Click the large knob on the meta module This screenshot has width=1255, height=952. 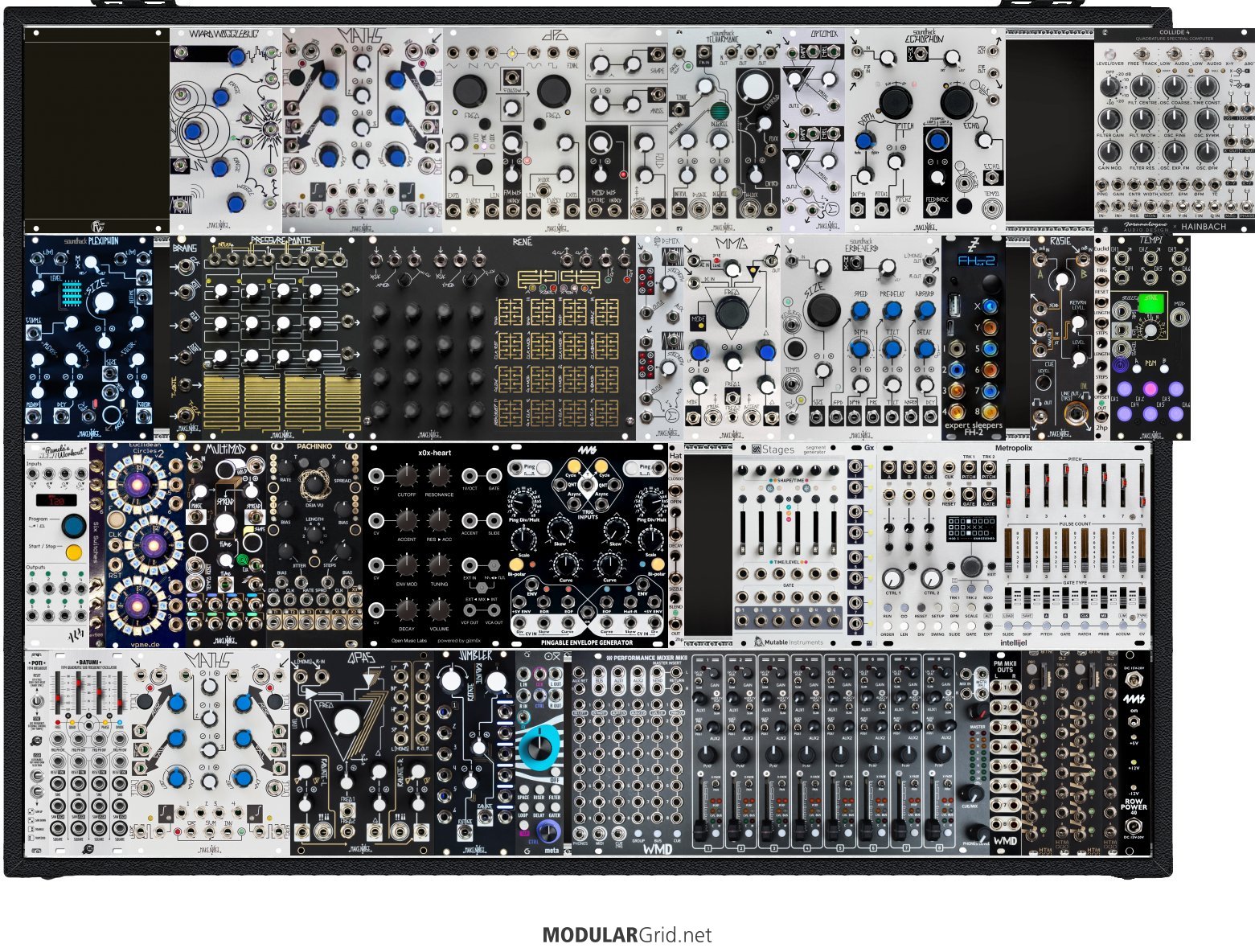click(539, 746)
